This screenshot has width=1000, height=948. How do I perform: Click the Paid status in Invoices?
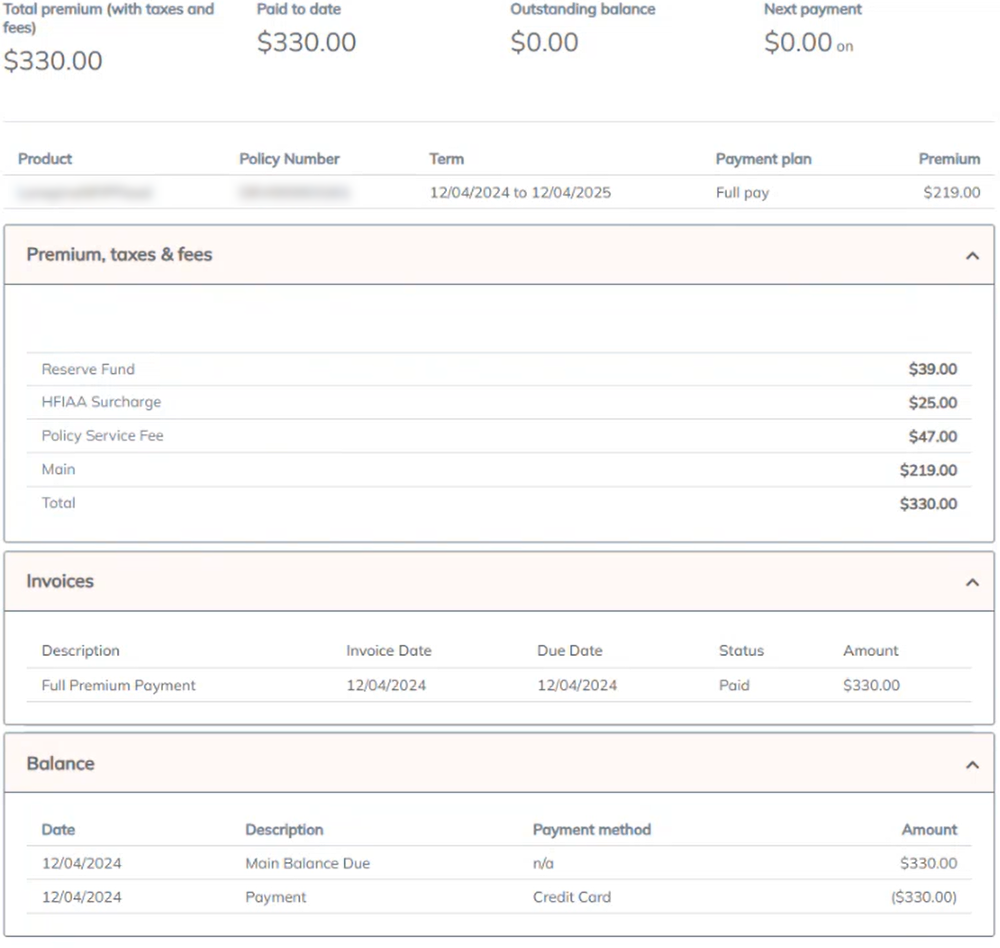(734, 686)
